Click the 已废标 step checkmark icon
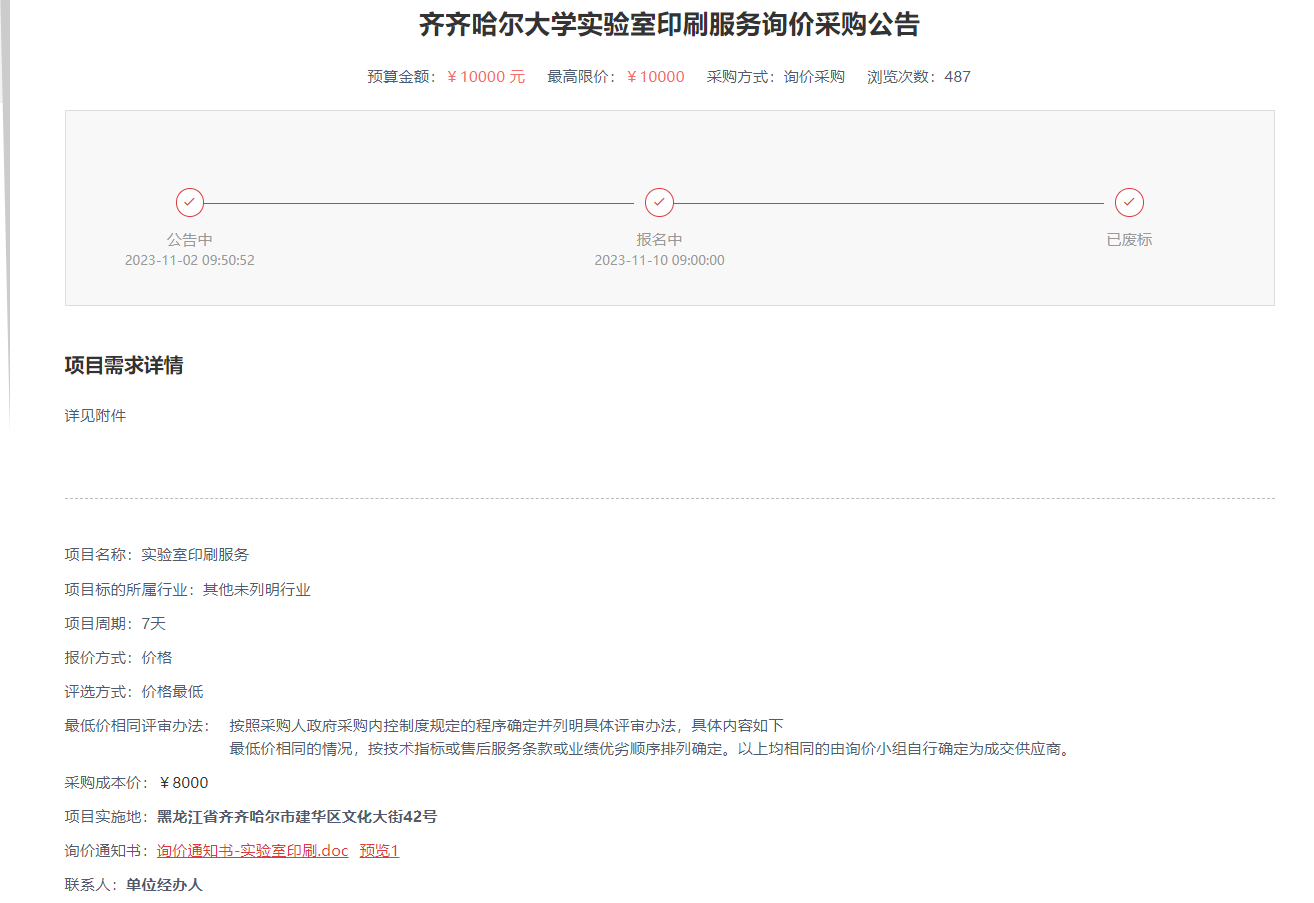Viewport: 1314px width, 903px height. point(1129,202)
